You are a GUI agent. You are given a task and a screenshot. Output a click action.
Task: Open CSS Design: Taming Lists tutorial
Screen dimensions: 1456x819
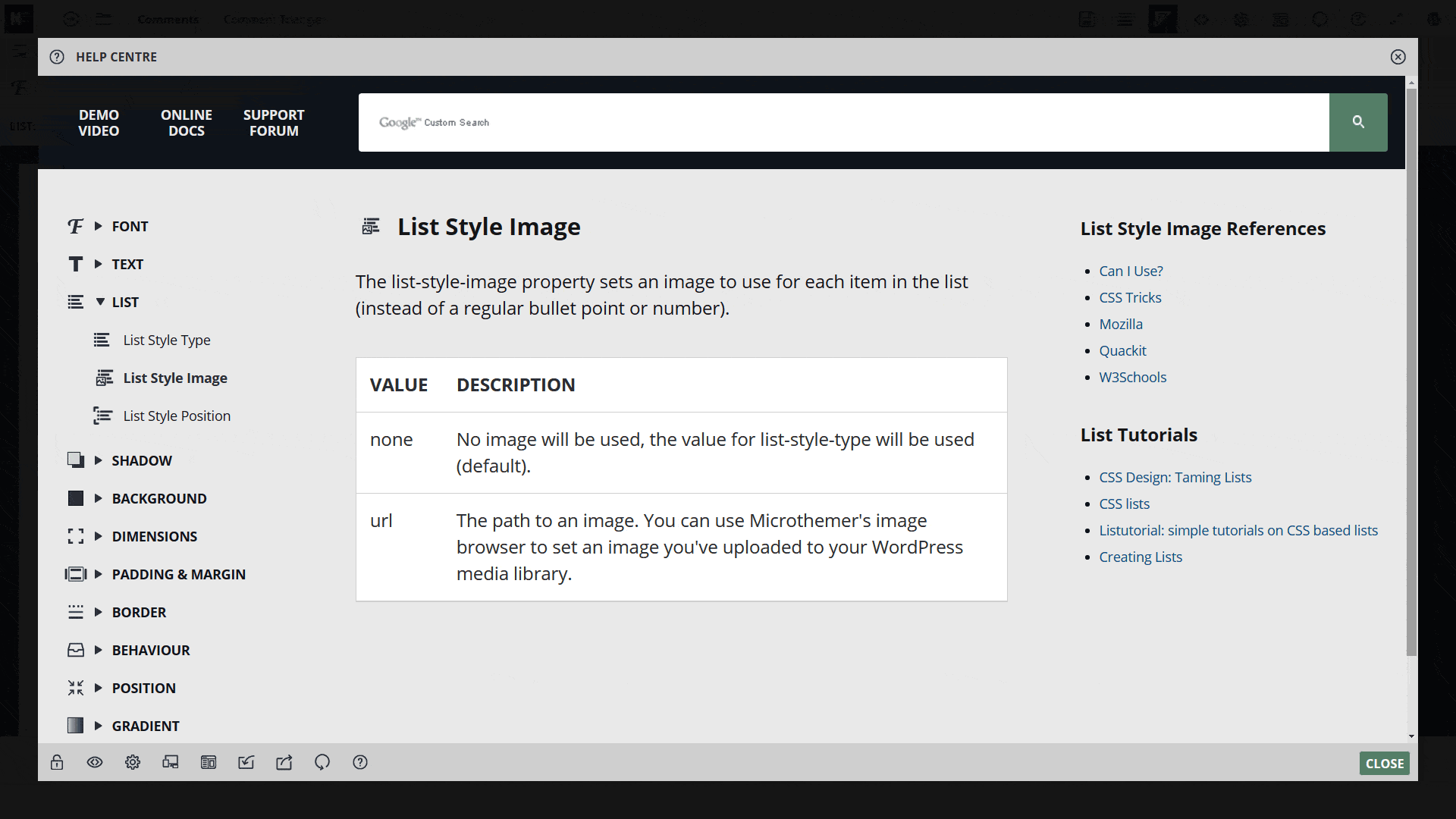click(x=1175, y=477)
